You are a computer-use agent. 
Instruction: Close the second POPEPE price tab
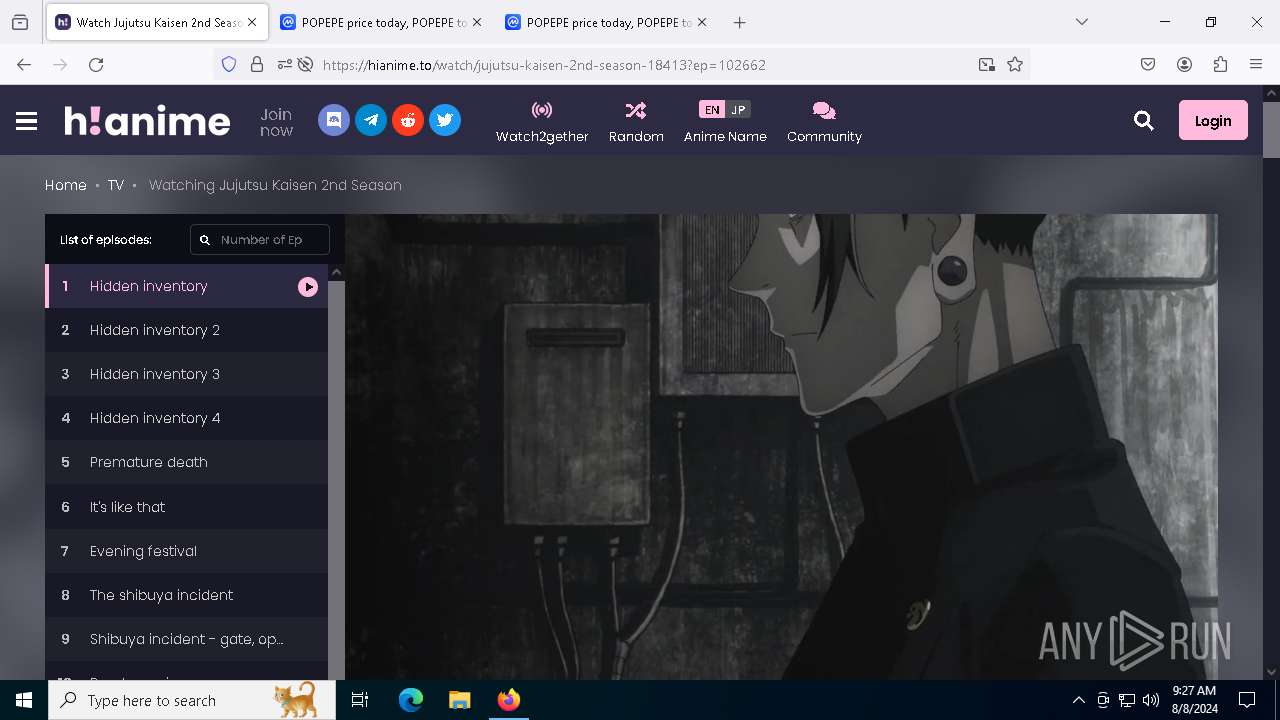[702, 22]
